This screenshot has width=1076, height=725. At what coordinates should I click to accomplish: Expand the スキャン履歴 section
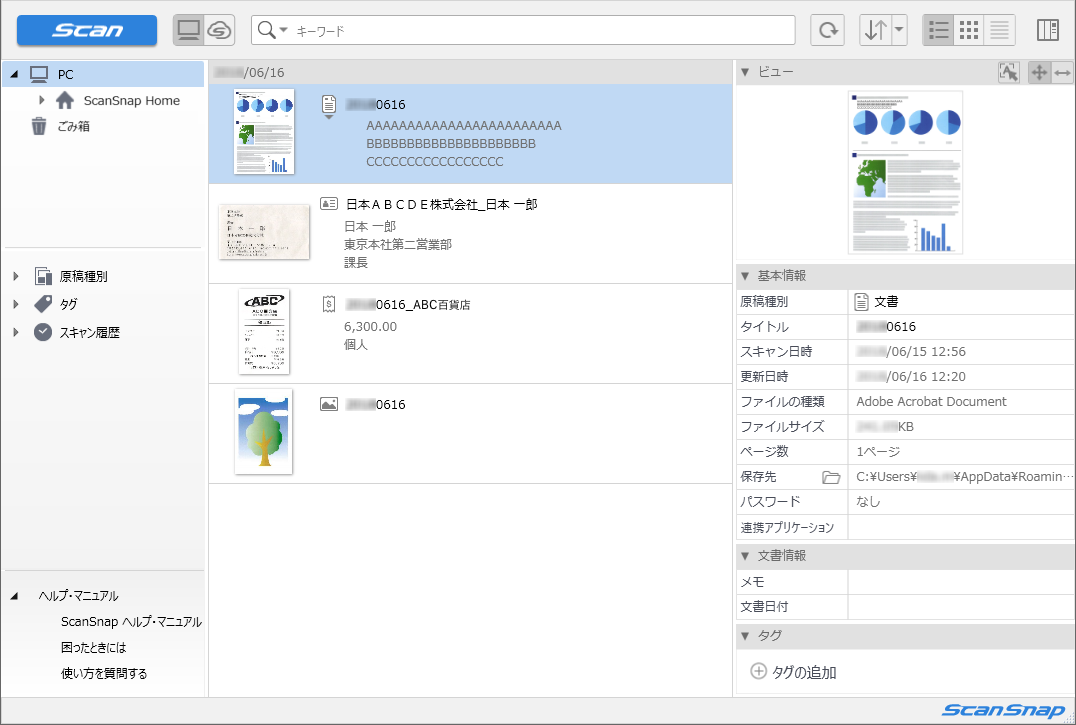pyautogui.click(x=16, y=333)
